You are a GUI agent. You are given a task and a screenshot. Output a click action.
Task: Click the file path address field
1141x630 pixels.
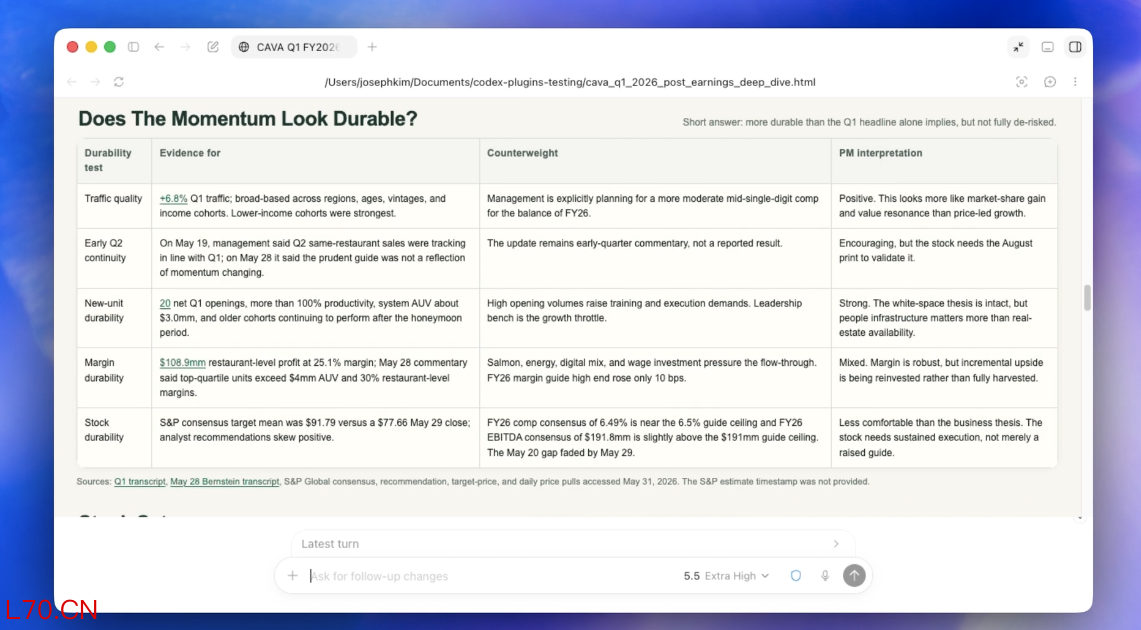[x=570, y=82]
